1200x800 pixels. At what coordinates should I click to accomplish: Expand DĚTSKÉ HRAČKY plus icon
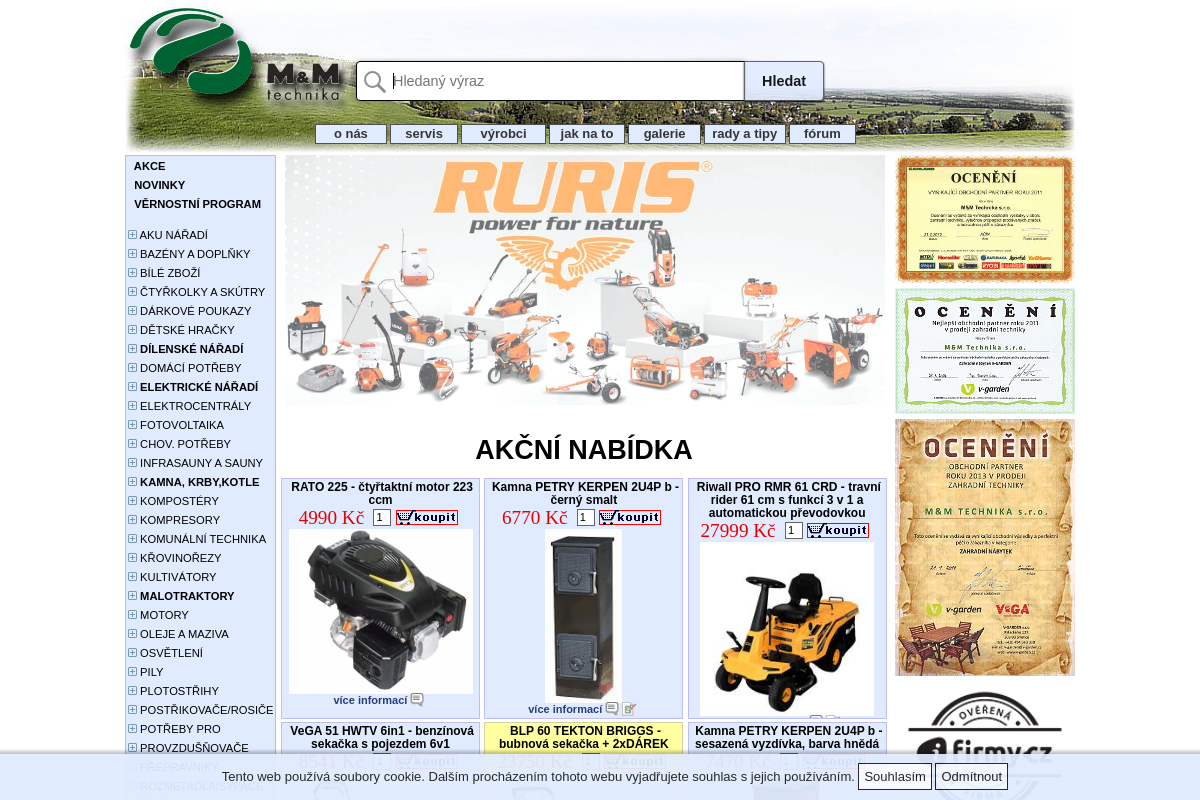[132, 330]
